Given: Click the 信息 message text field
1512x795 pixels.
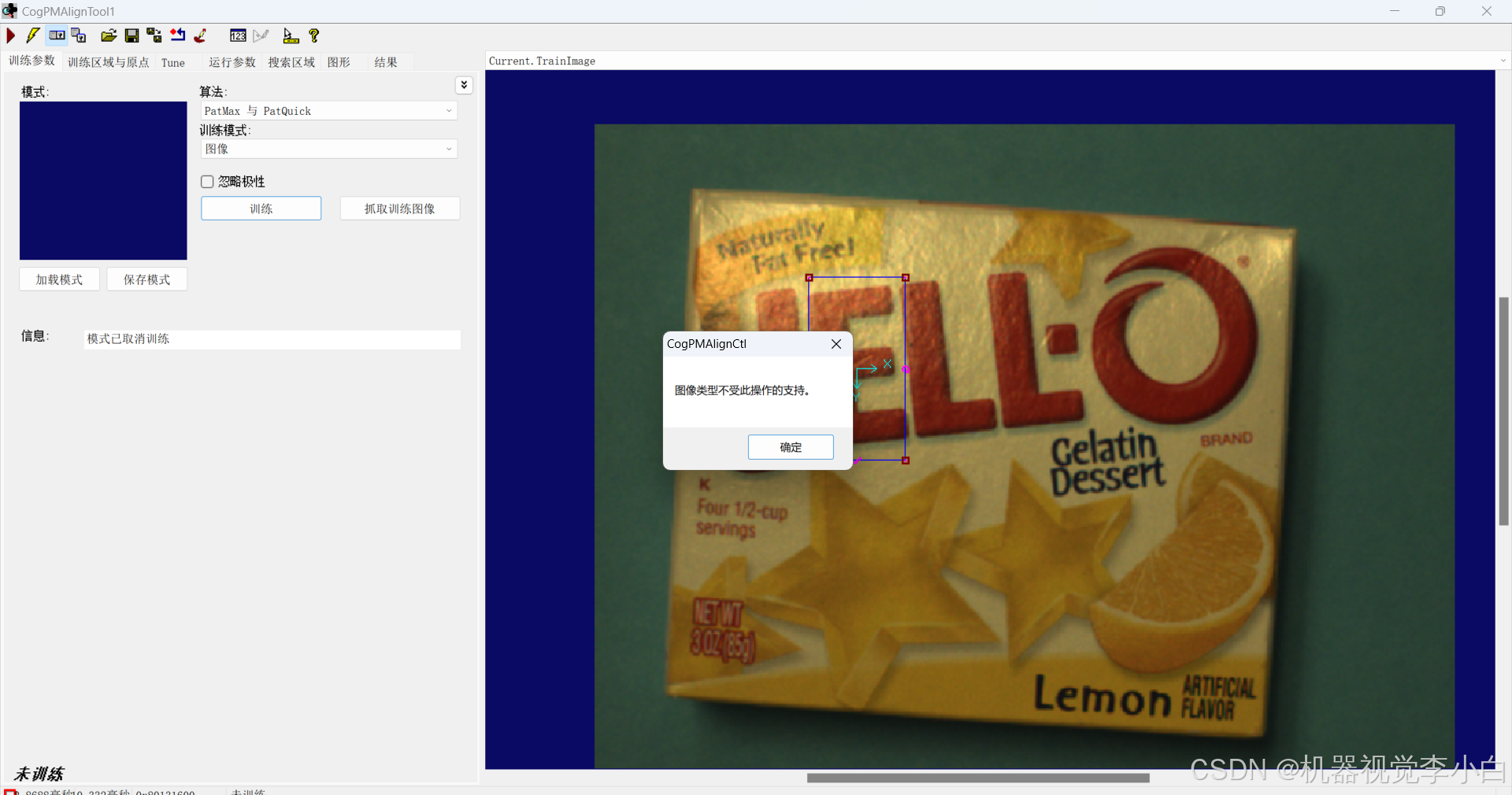Looking at the screenshot, I should coord(272,339).
